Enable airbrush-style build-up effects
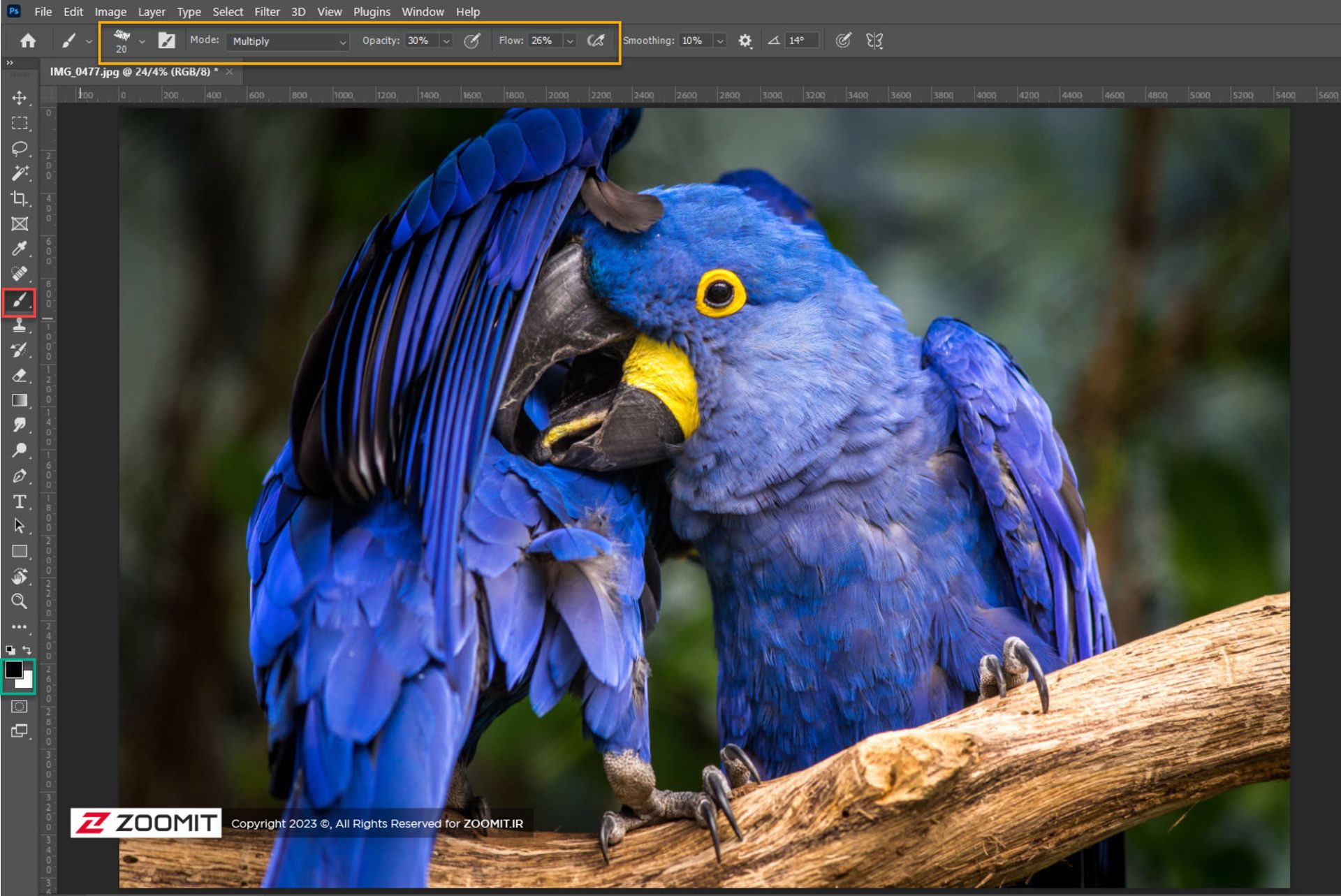 pos(596,41)
